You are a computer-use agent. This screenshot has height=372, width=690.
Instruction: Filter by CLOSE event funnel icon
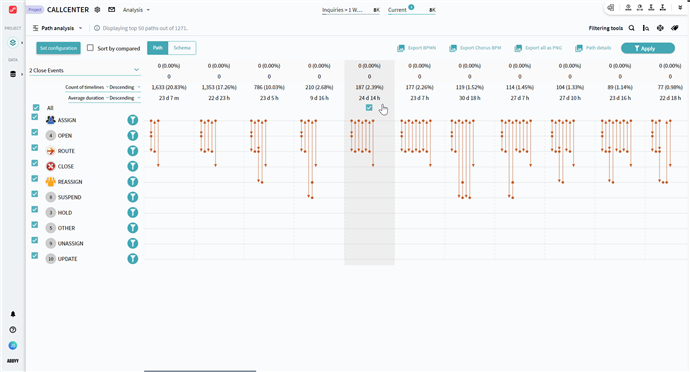132,166
